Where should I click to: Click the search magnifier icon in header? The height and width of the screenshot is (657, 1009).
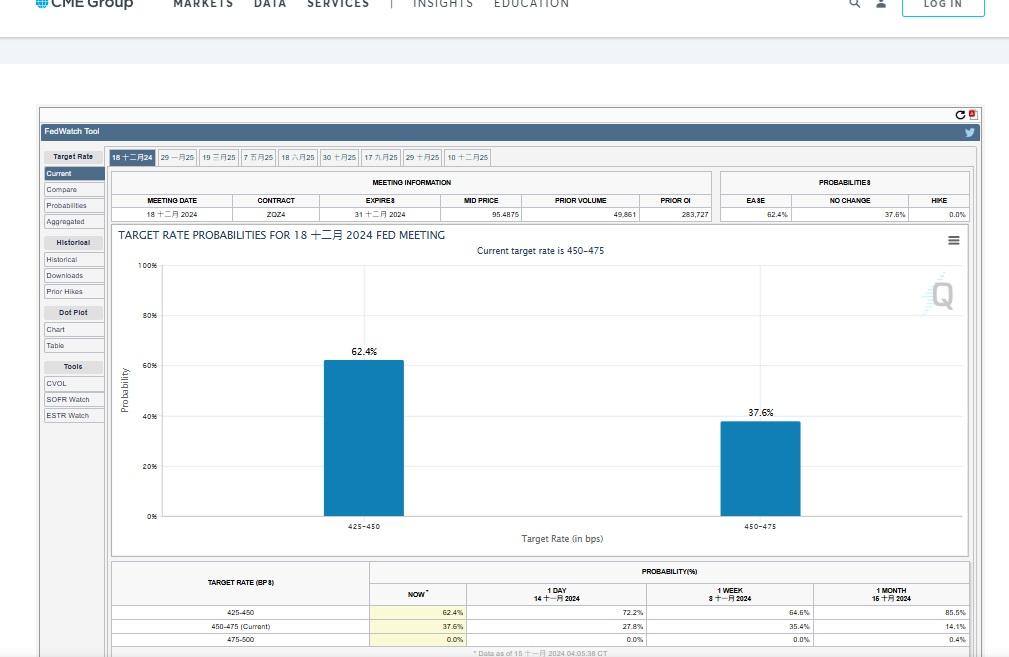point(854,4)
